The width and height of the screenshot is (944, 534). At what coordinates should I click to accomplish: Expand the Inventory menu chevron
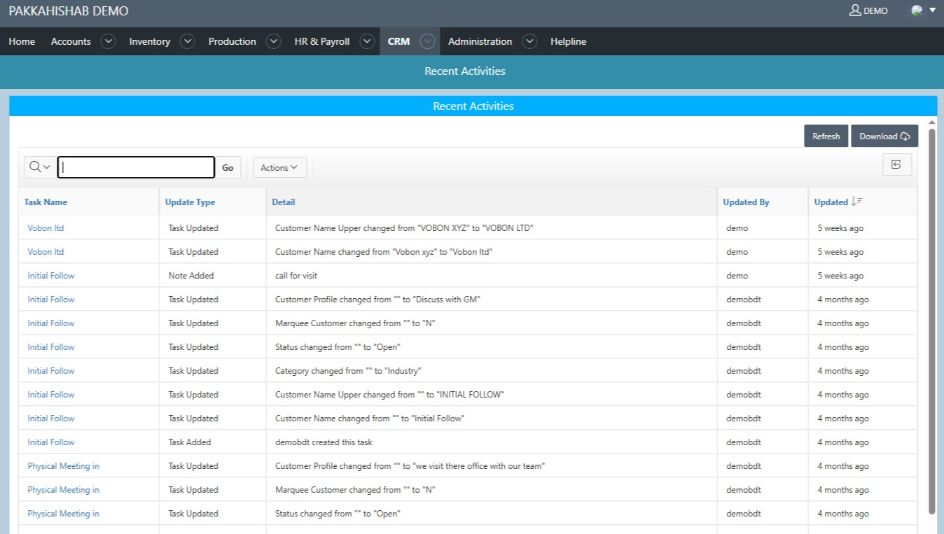[x=188, y=42]
